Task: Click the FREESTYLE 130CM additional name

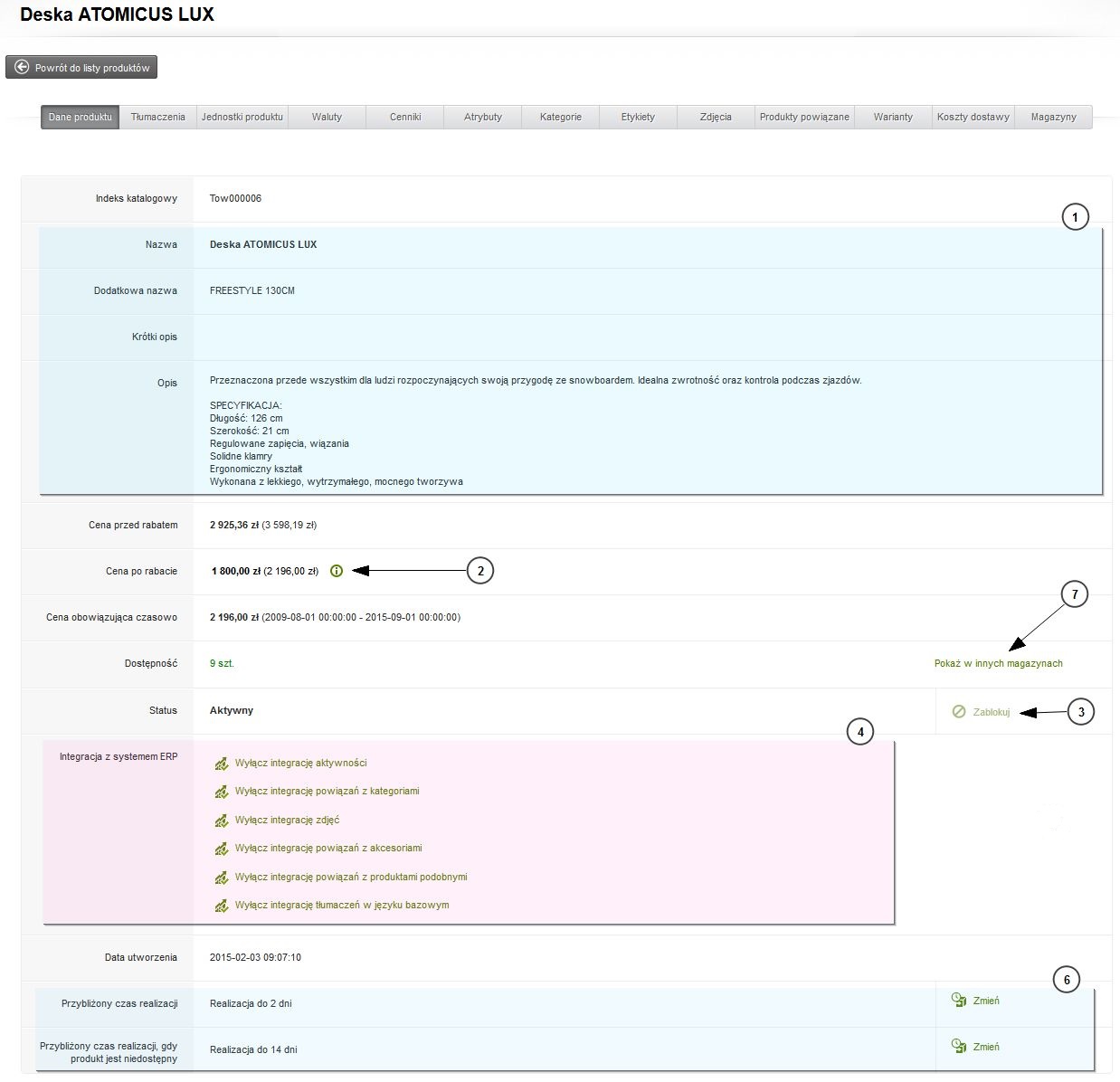Action: (x=252, y=290)
